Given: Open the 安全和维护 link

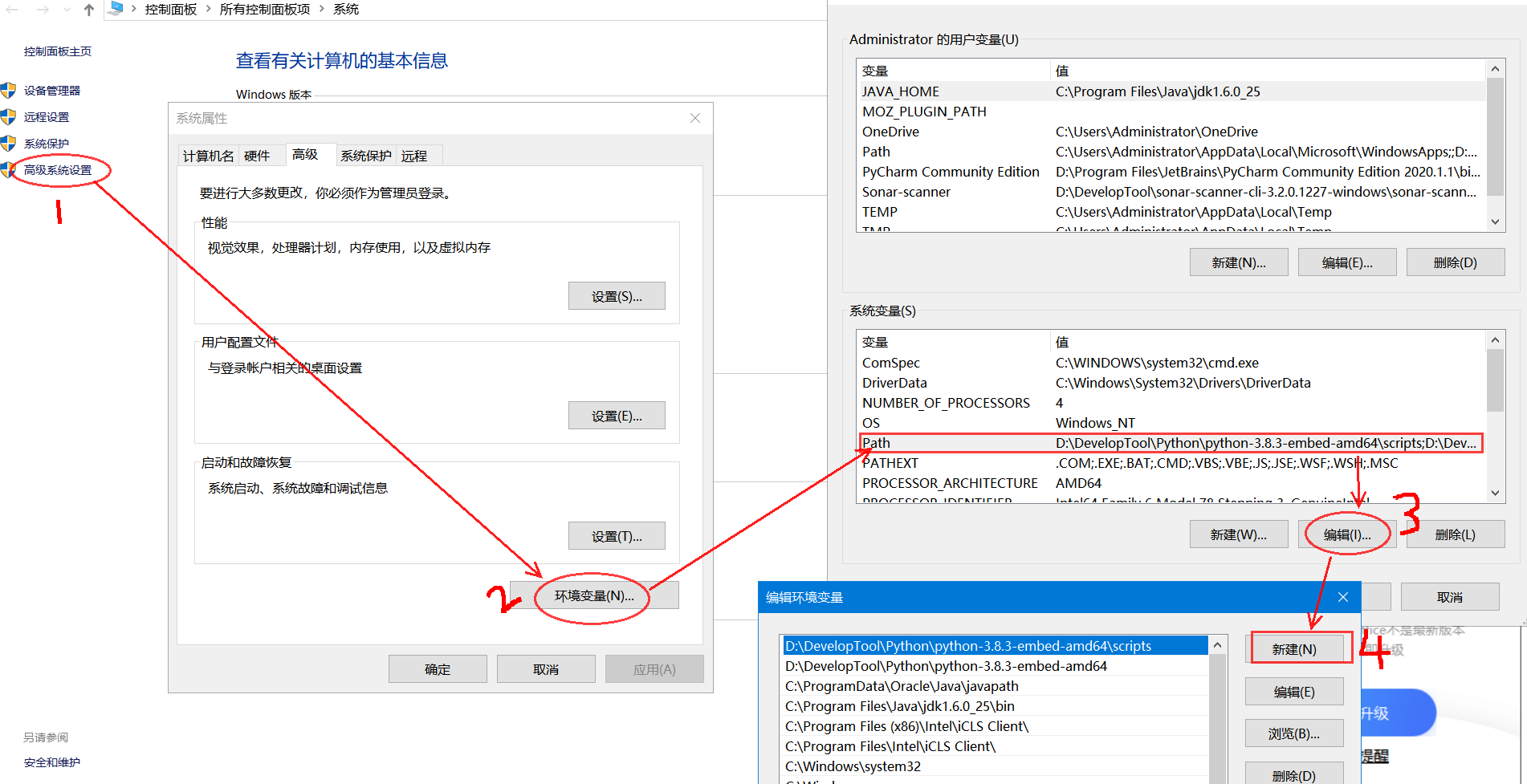Looking at the screenshot, I should click(x=52, y=762).
